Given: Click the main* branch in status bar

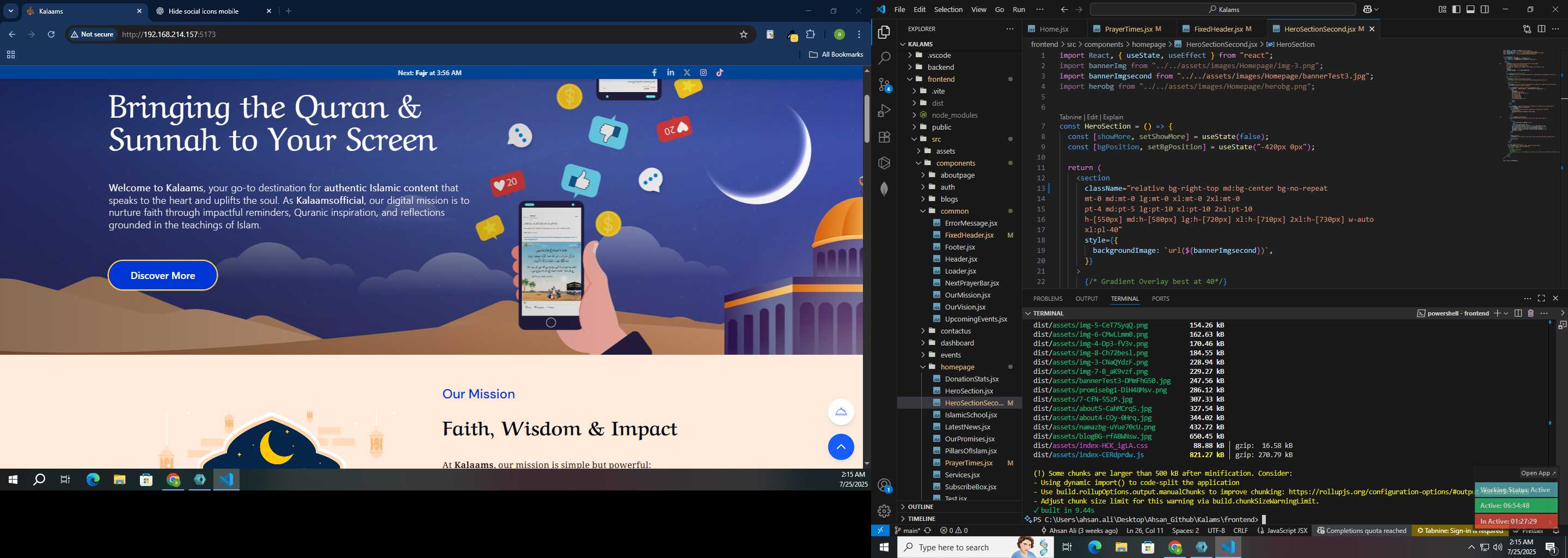Looking at the screenshot, I should [x=907, y=531].
